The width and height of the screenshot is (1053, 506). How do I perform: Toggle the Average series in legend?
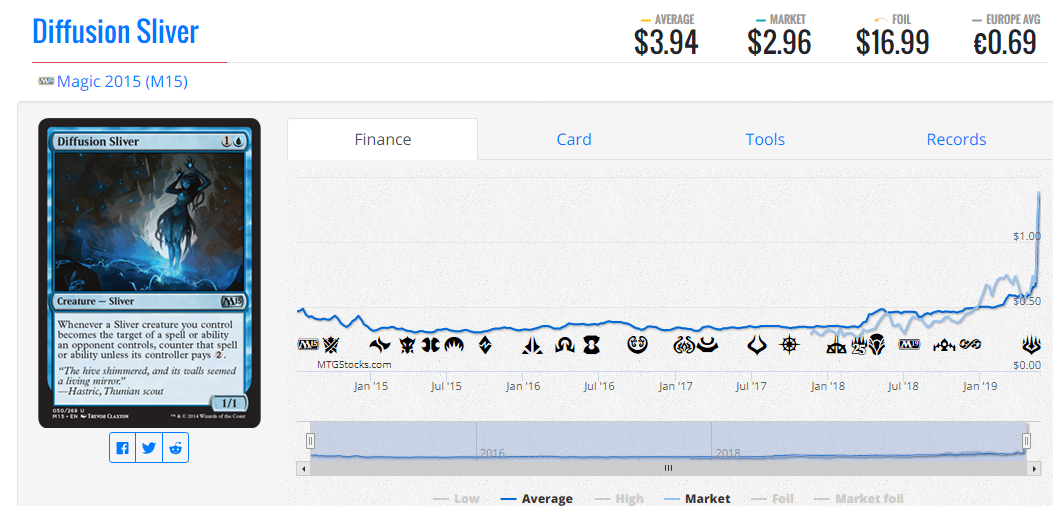point(536,499)
